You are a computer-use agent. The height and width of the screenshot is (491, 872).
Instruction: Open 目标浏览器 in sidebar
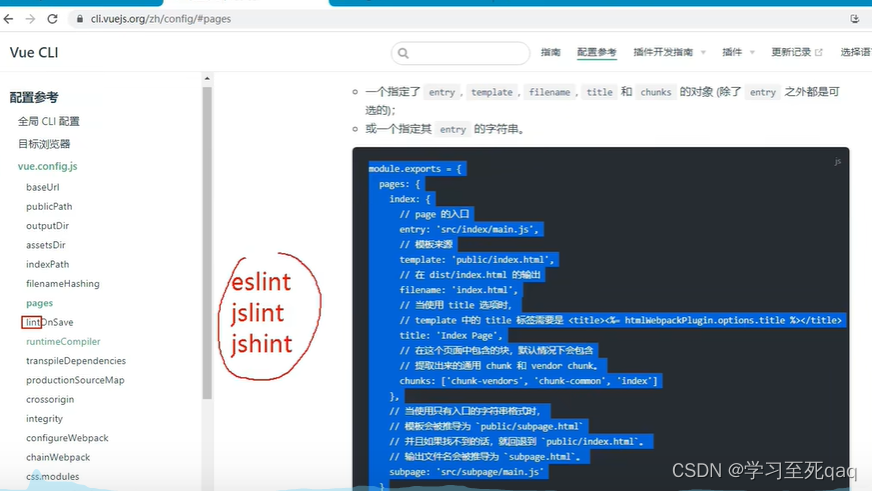pyautogui.click(x=44, y=144)
